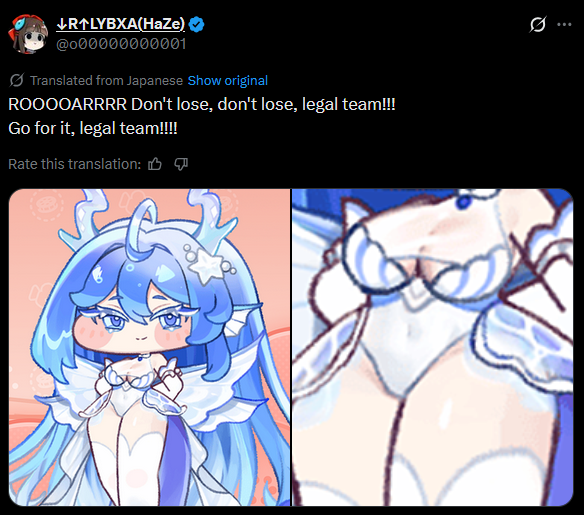Image resolution: width=584 pixels, height=515 pixels.
Task: Click the Translated from Japanese label
Action: pyautogui.click(x=107, y=80)
